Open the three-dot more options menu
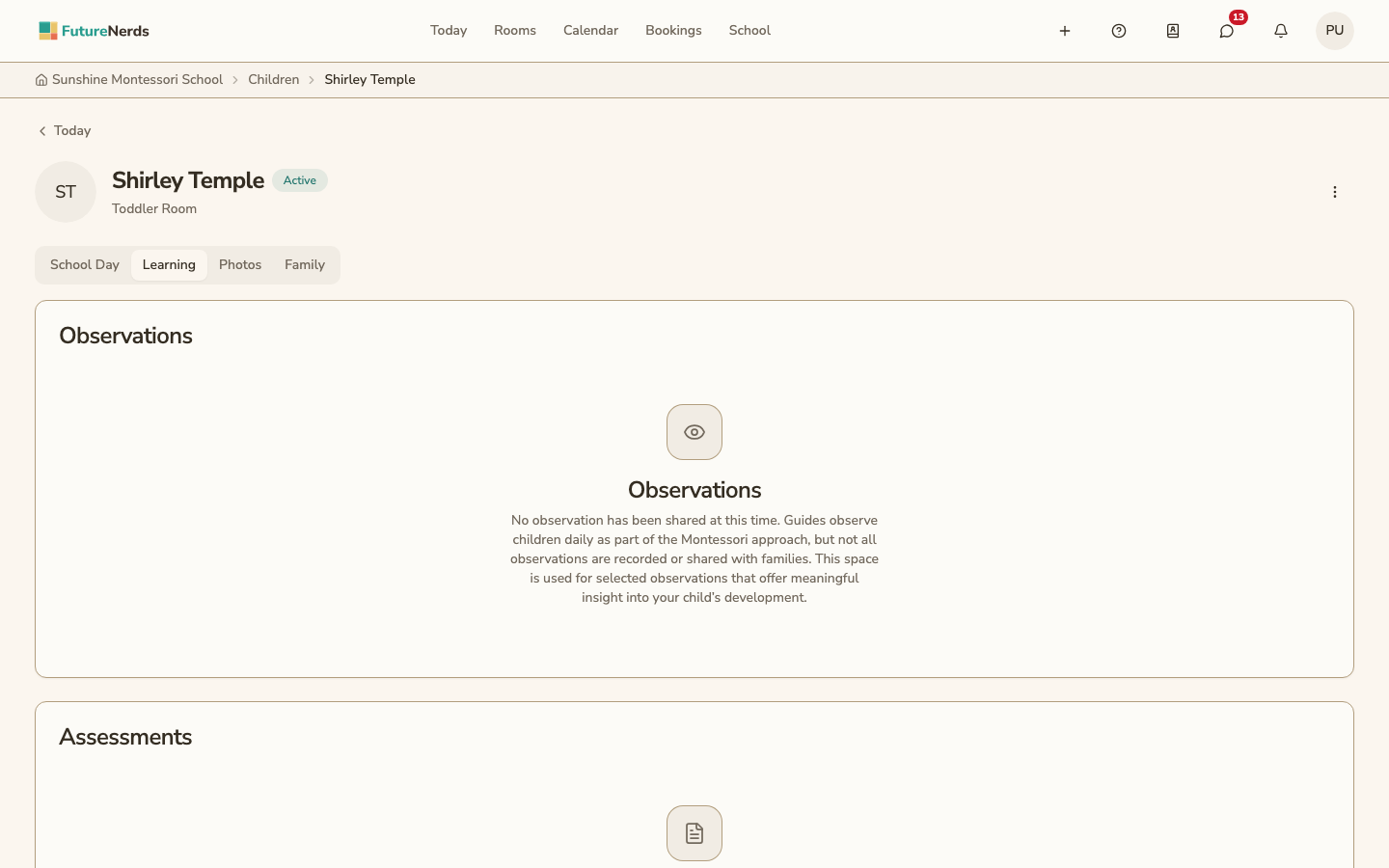 pos(1335,192)
